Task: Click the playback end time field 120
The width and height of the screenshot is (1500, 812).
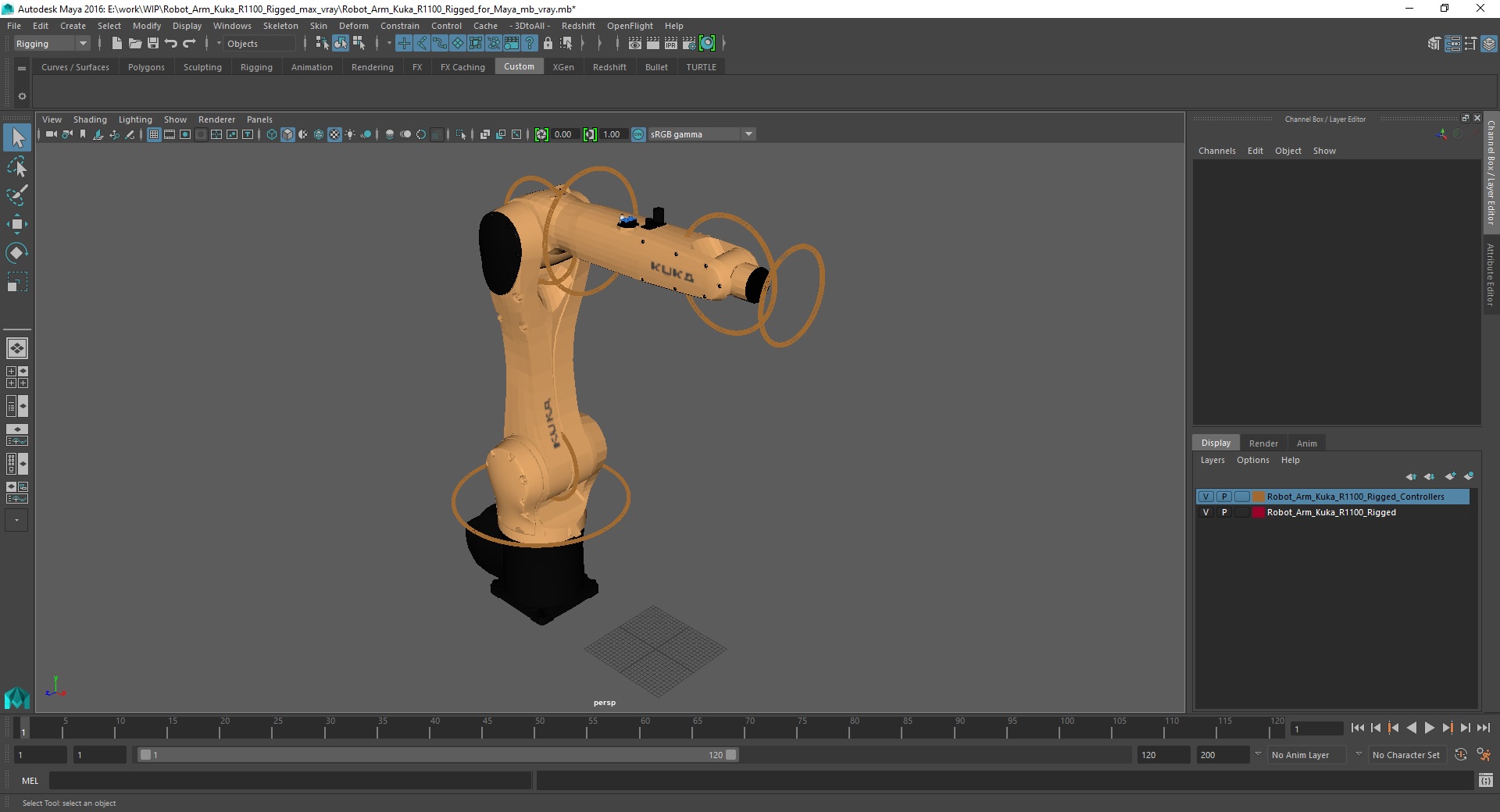Action: [x=1162, y=755]
